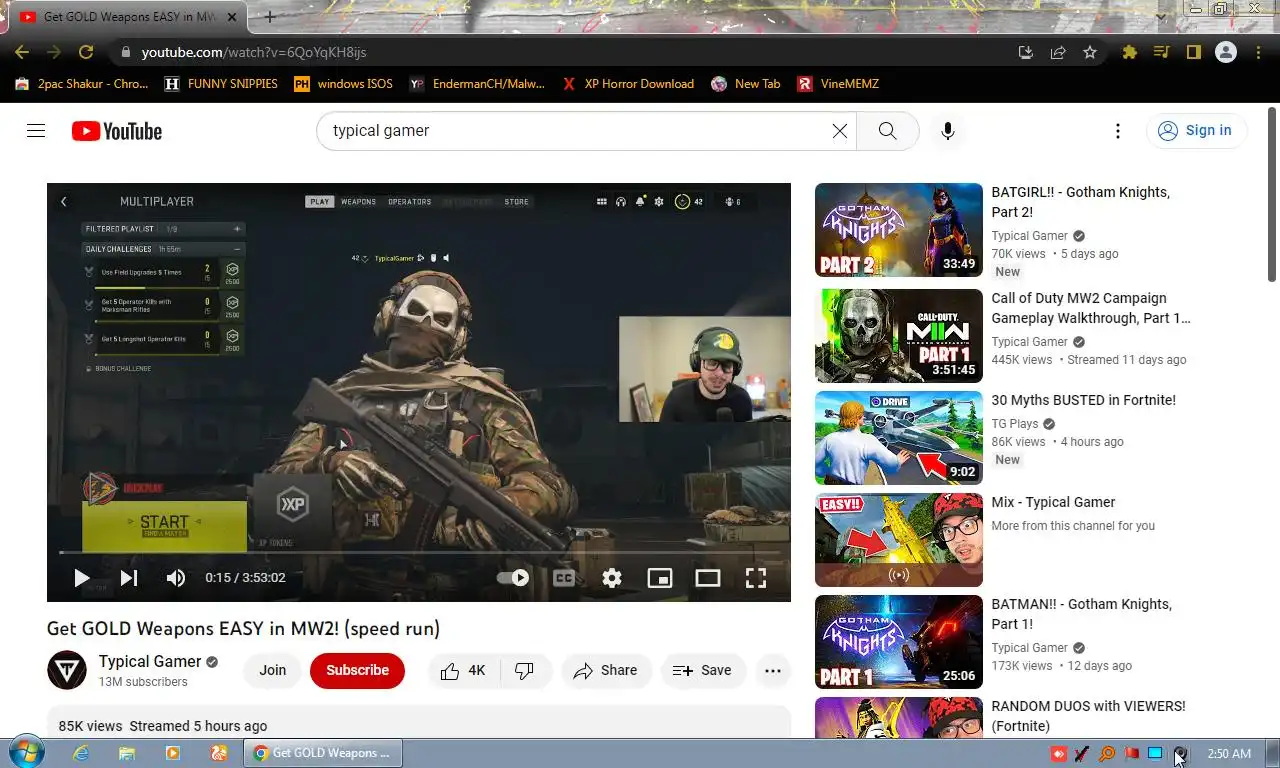
Task: Seek on the video progress bar
Action: (x=419, y=552)
